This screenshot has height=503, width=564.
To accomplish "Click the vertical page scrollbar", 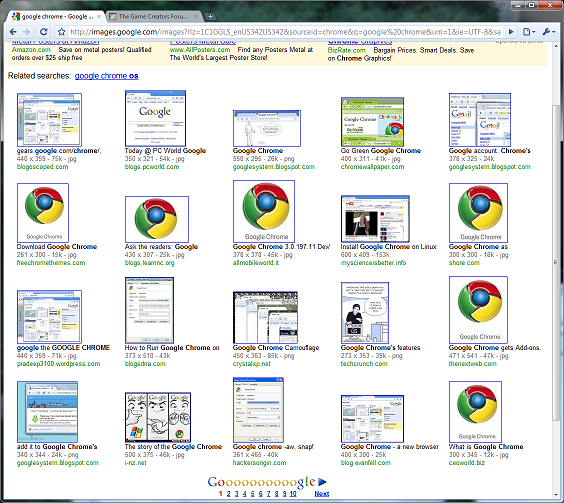I will click(x=556, y=263).
